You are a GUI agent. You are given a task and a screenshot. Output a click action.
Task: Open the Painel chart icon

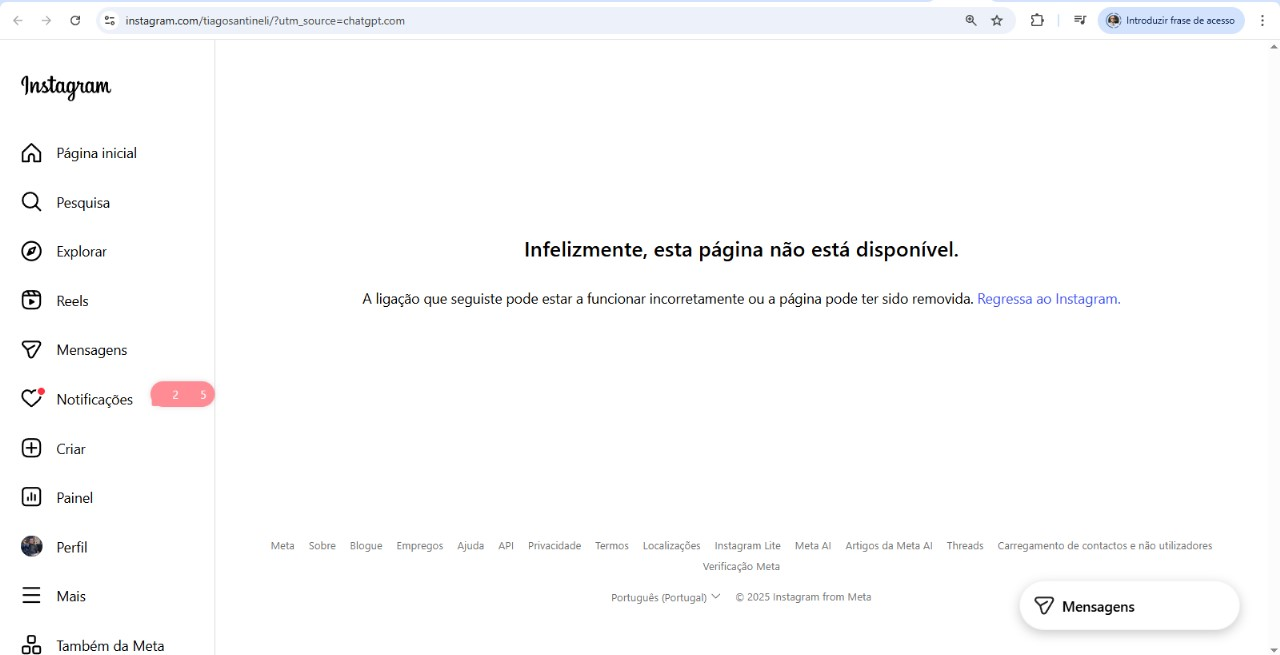32,497
